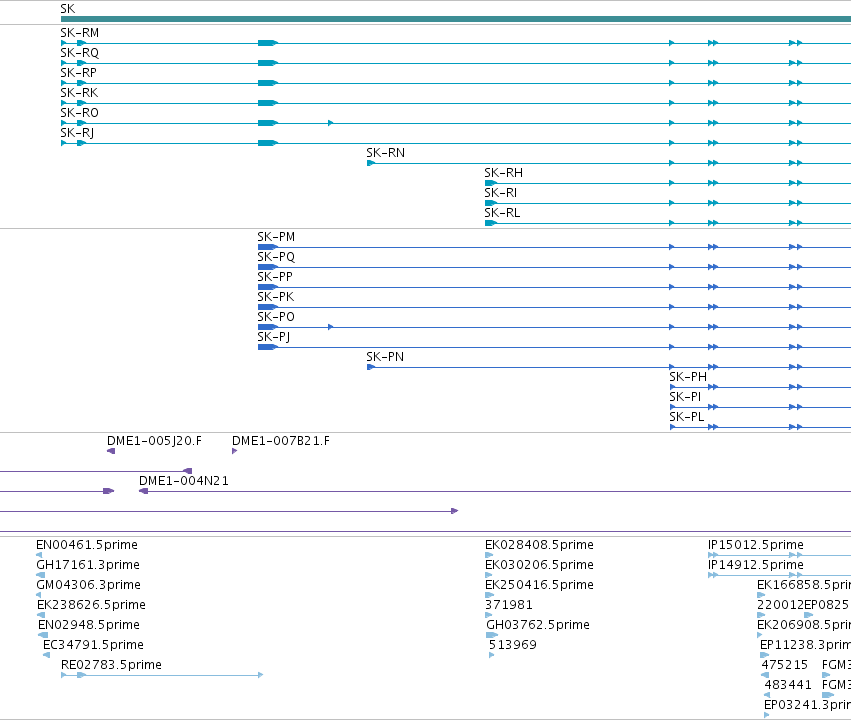
Task: Click the 475215 arrow glyph
Action: [x=765, y=675]
